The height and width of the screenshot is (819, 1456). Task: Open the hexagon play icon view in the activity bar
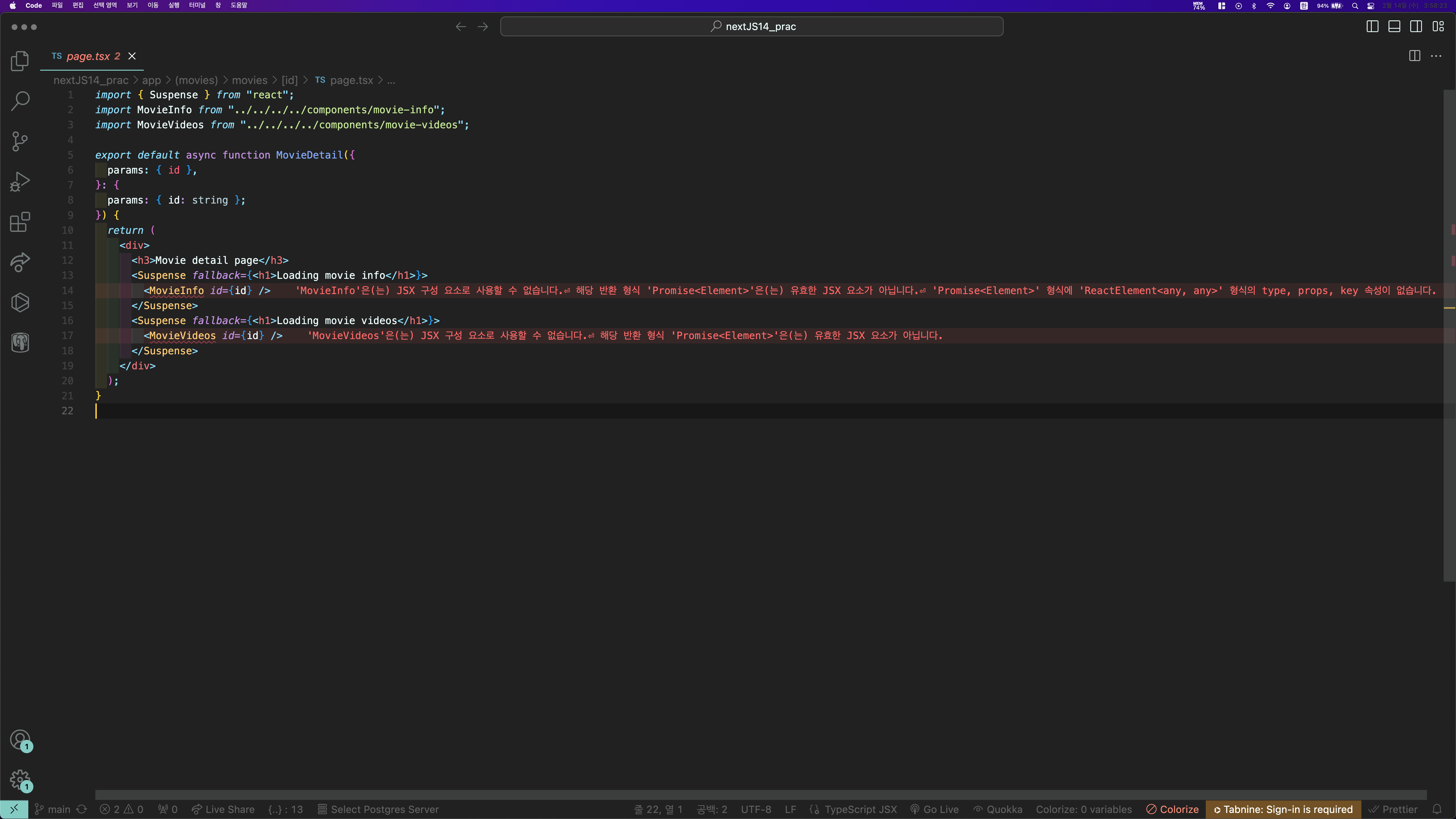(x=20, y=302)
